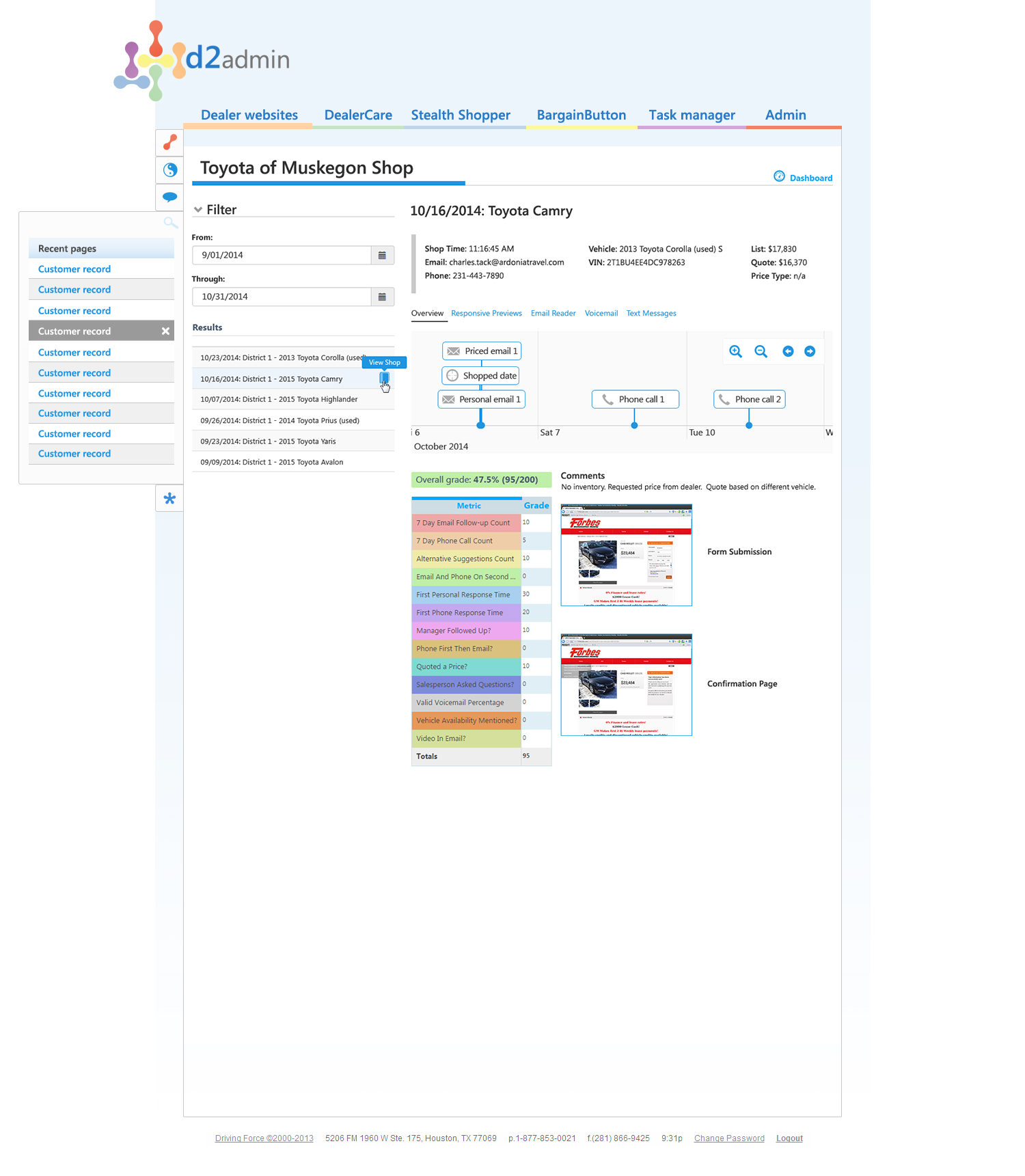Click envelope icon in Priced email 1
The height and width of the screenshot is (1176, 1025).
pyautogui.click(x=453, y=351)
